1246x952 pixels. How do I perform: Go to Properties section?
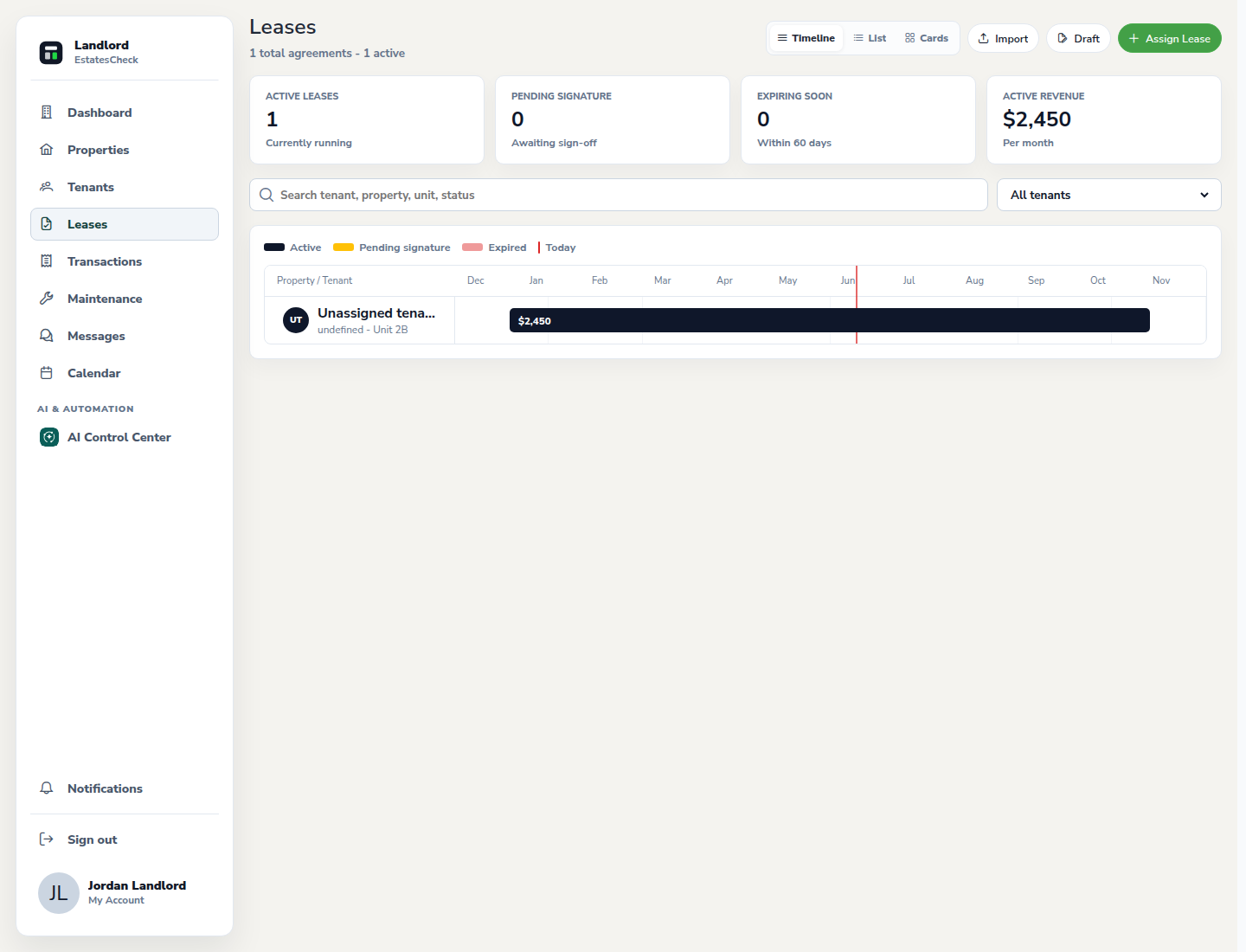point(125,150)
